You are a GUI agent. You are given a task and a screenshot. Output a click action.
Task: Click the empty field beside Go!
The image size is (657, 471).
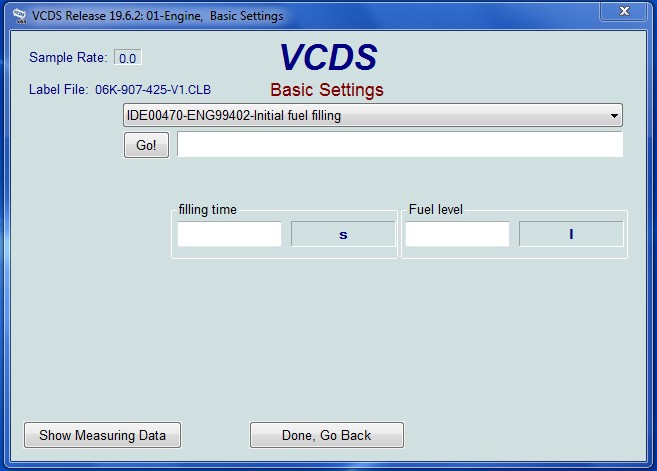400,144
